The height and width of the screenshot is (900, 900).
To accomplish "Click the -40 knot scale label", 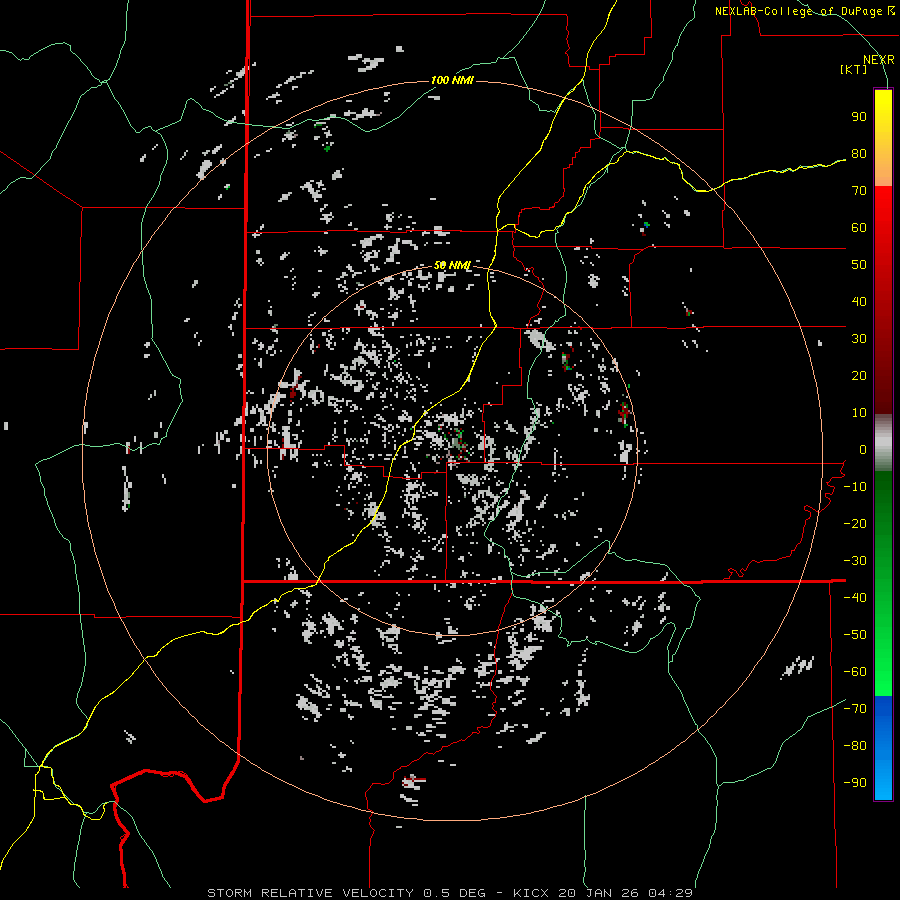I will point(855,598).
